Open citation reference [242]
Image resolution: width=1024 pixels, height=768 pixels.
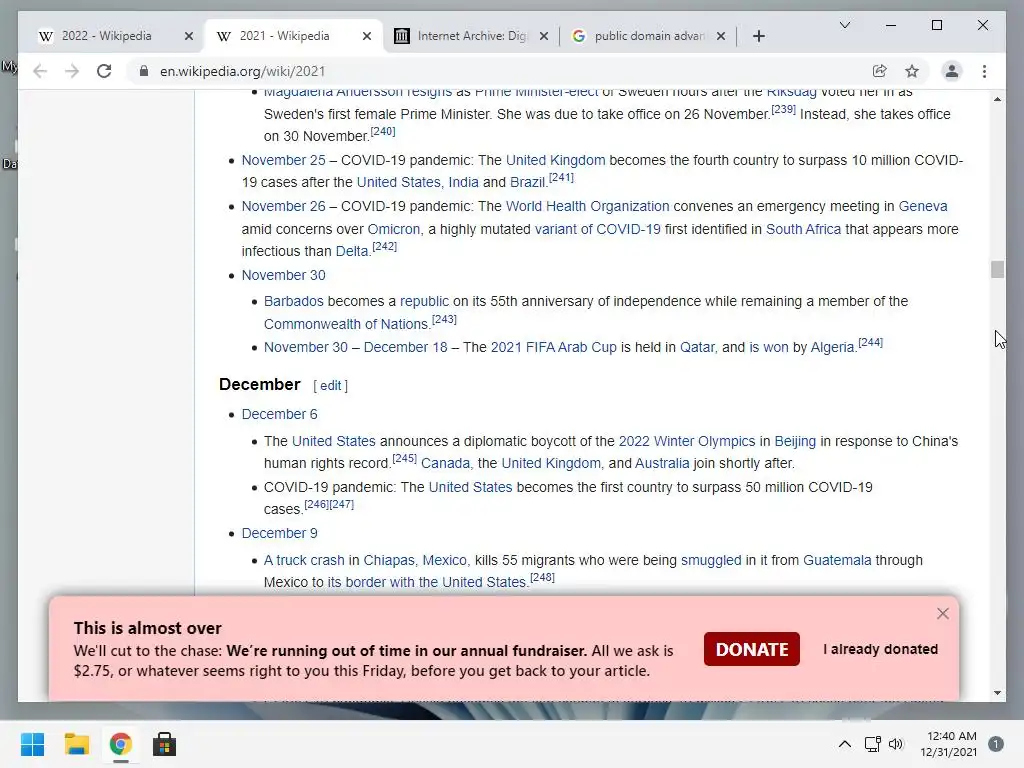pyautogui.click(x=385, y=246)
